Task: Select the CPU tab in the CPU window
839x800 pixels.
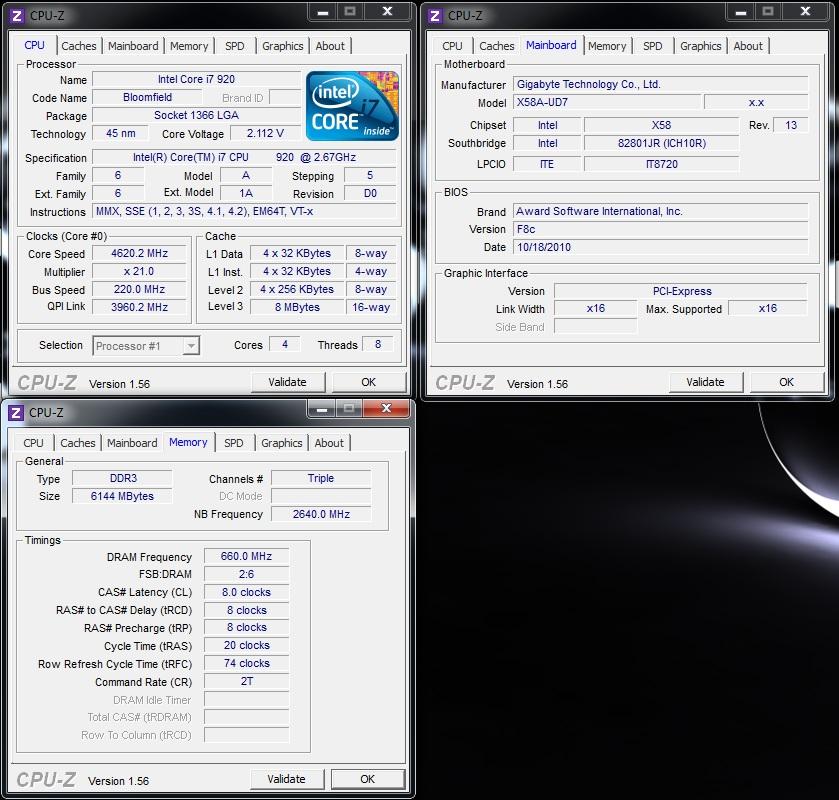Action: 34,45
